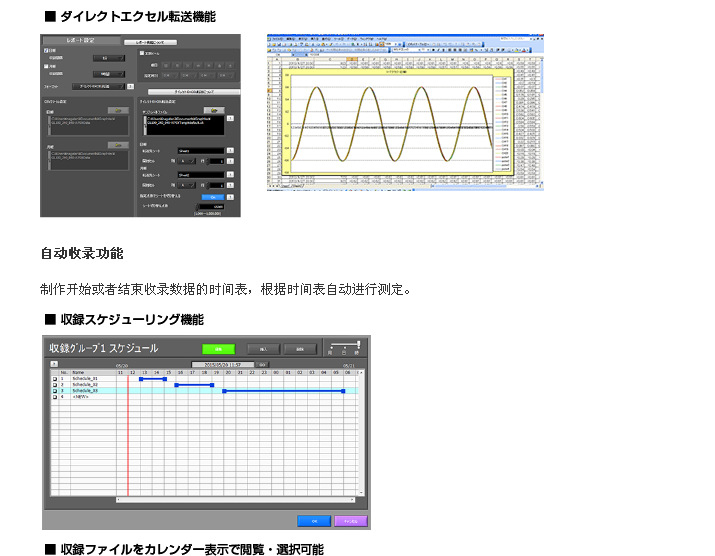Click wide white button above Excel transfer settings
The height and width of the screenshot is (556, 715).
[x=194, y=92]
